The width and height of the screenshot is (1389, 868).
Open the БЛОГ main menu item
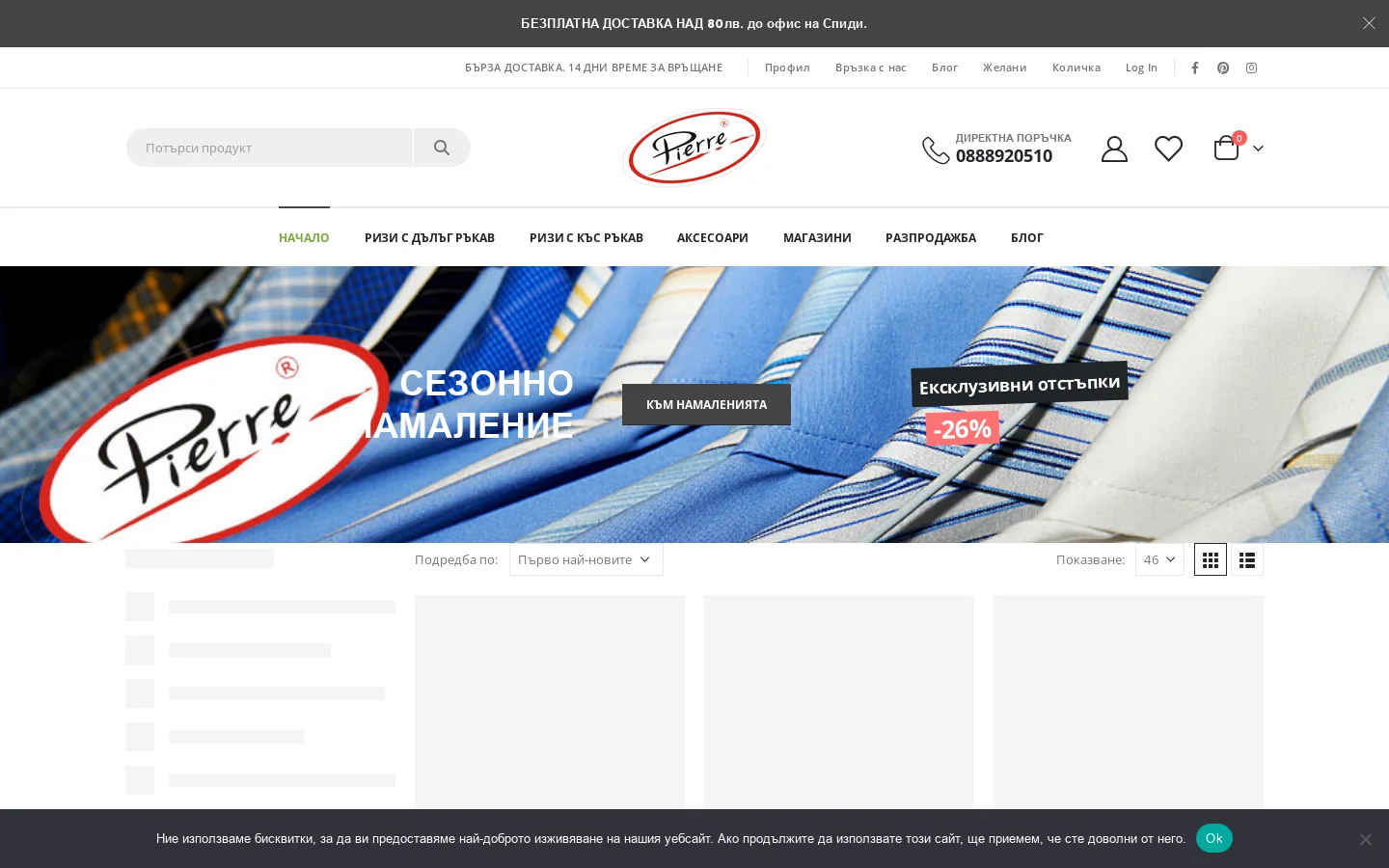pyautogui.click(x=1027, y=237)
